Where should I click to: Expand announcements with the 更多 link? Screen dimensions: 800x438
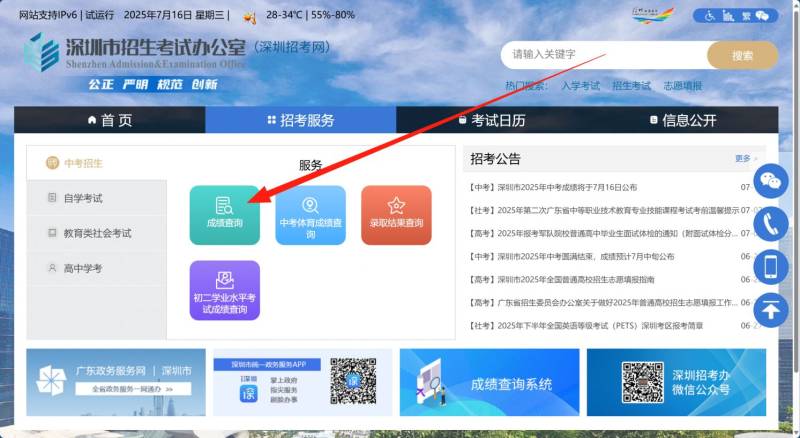(x=743, y=159)
